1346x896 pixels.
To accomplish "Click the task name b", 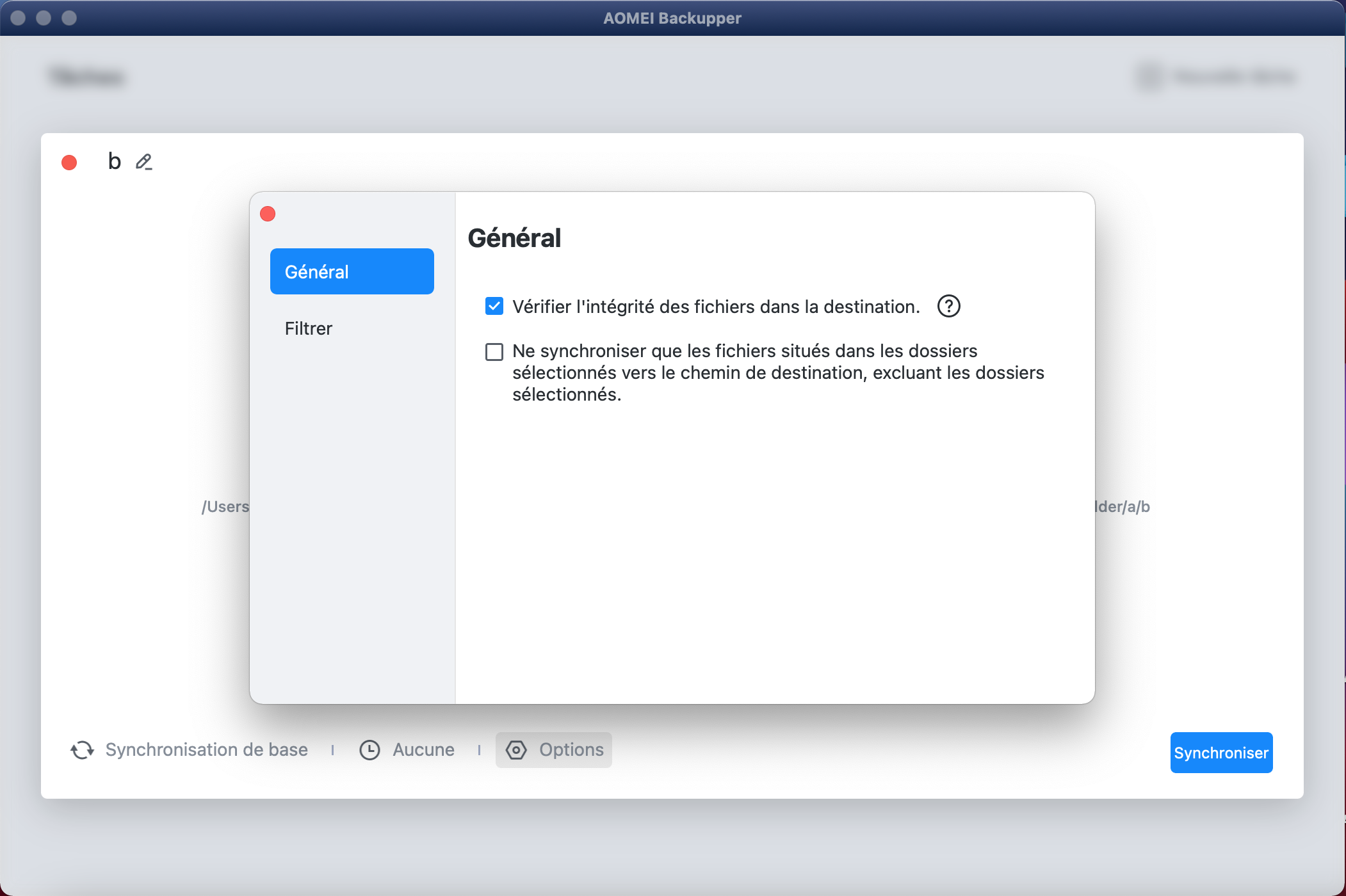I will point(115,161).
